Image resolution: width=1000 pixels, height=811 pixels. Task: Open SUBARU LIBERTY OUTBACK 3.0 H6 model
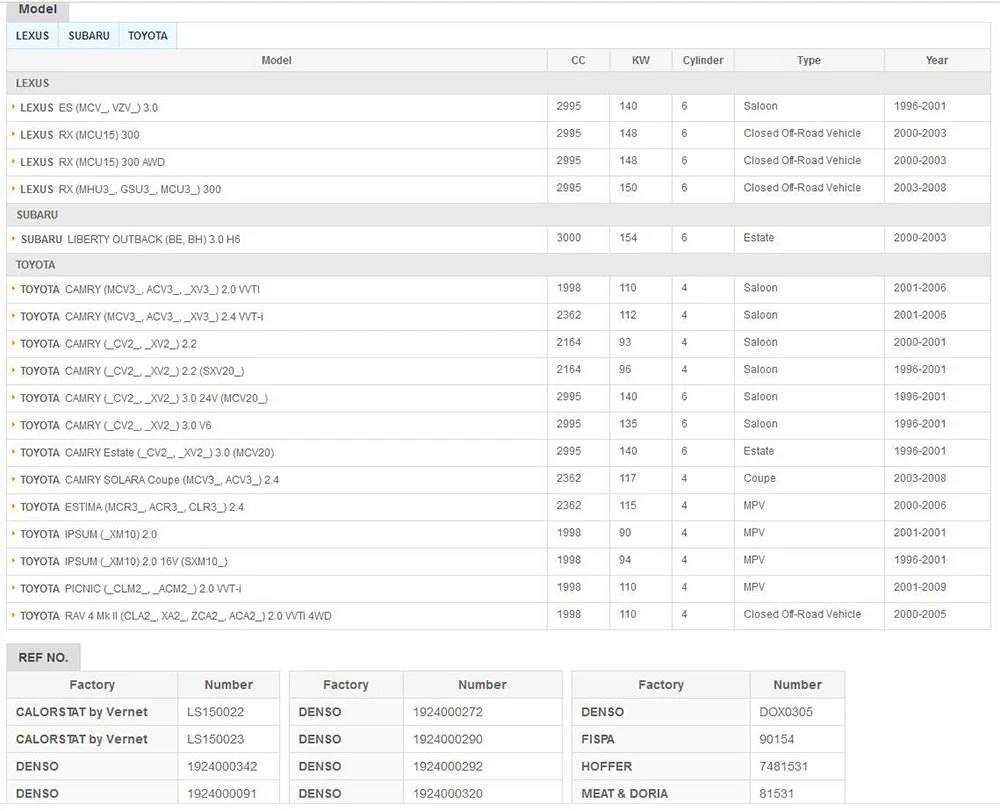[131, 240]
